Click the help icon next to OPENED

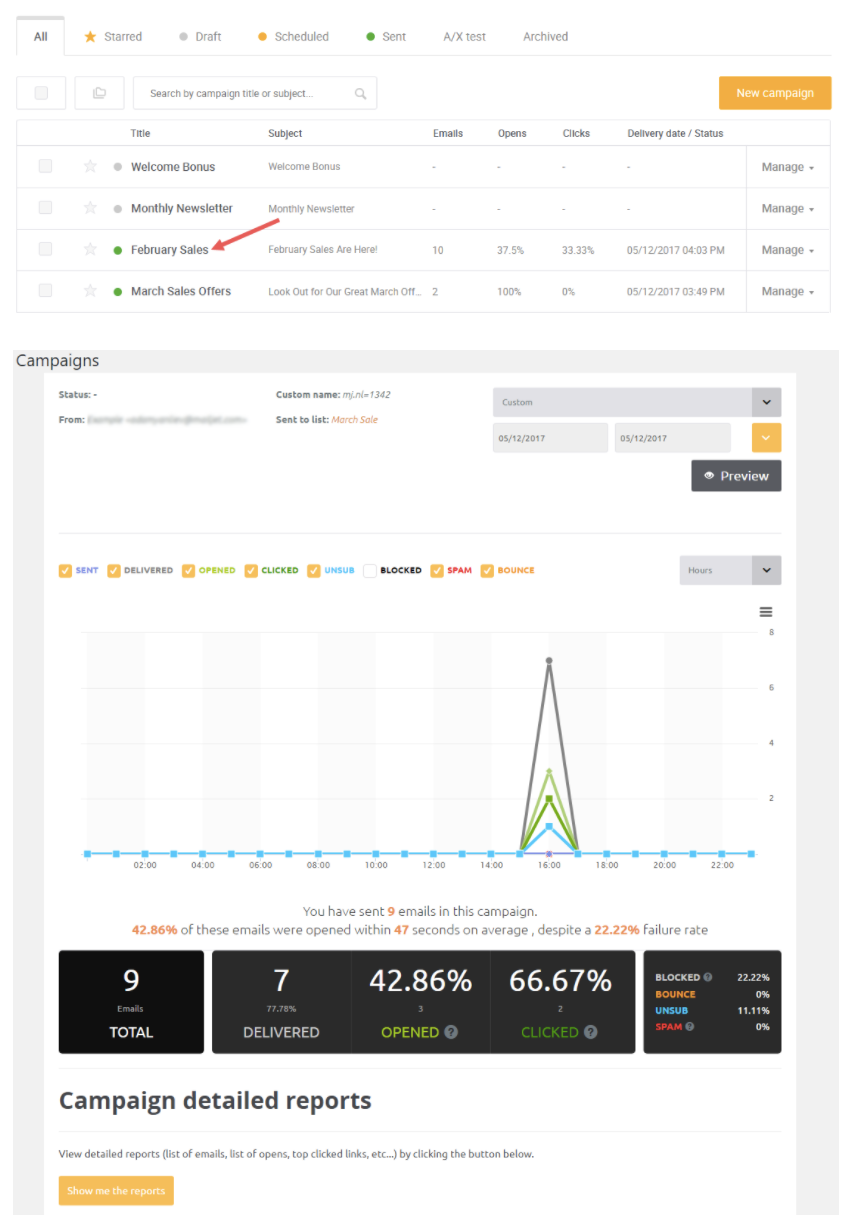pyautogui.click(x=451, y=1032)
